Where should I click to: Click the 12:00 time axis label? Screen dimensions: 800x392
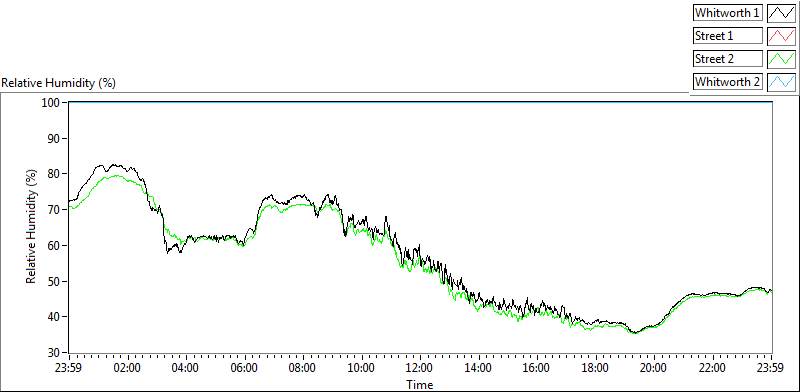[420, 368]
